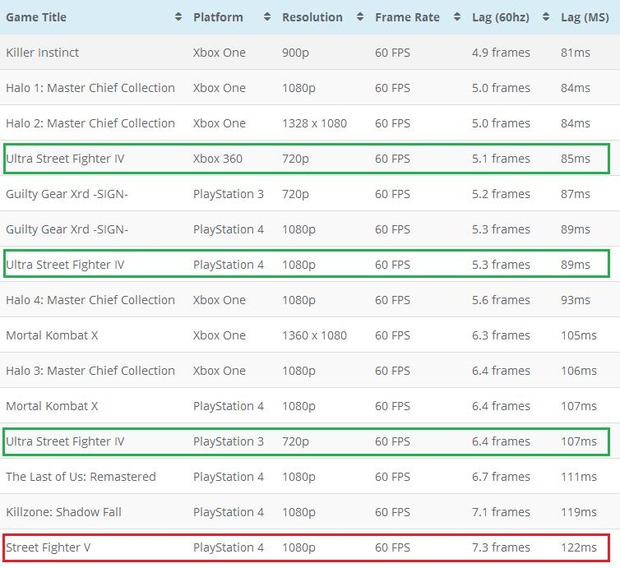The width and height of the screenshot is (620, 568).
Task: Click Xbox One in Halo 4 row
Action: point(219,300)
